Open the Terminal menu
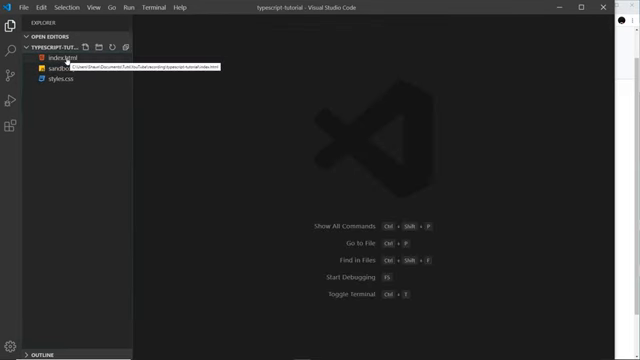Viewport: 640px width, 360px height. [x=154, y=7]
